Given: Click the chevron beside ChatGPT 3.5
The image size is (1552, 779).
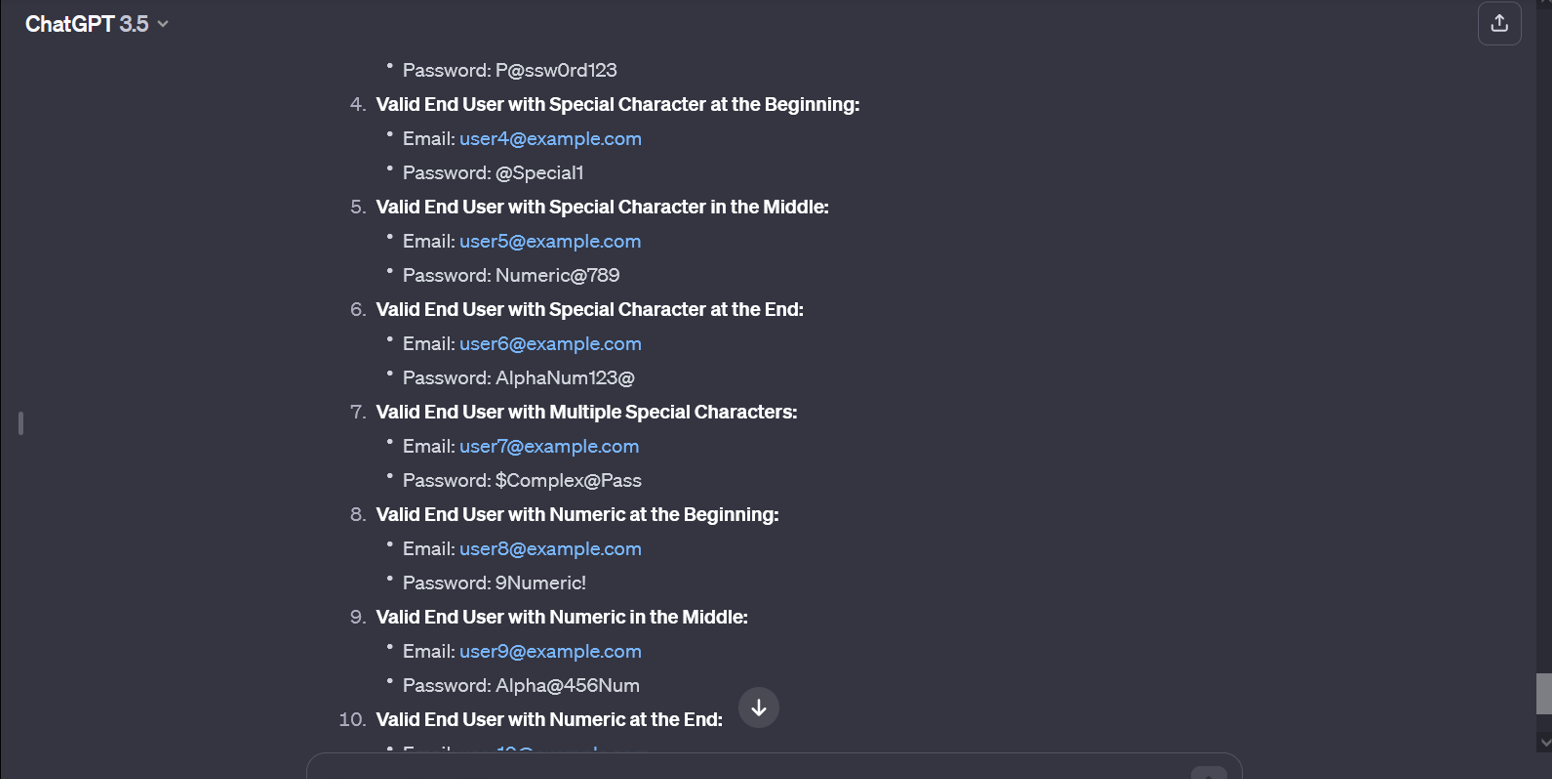Looking at the screenshot, I should [163, 24].
